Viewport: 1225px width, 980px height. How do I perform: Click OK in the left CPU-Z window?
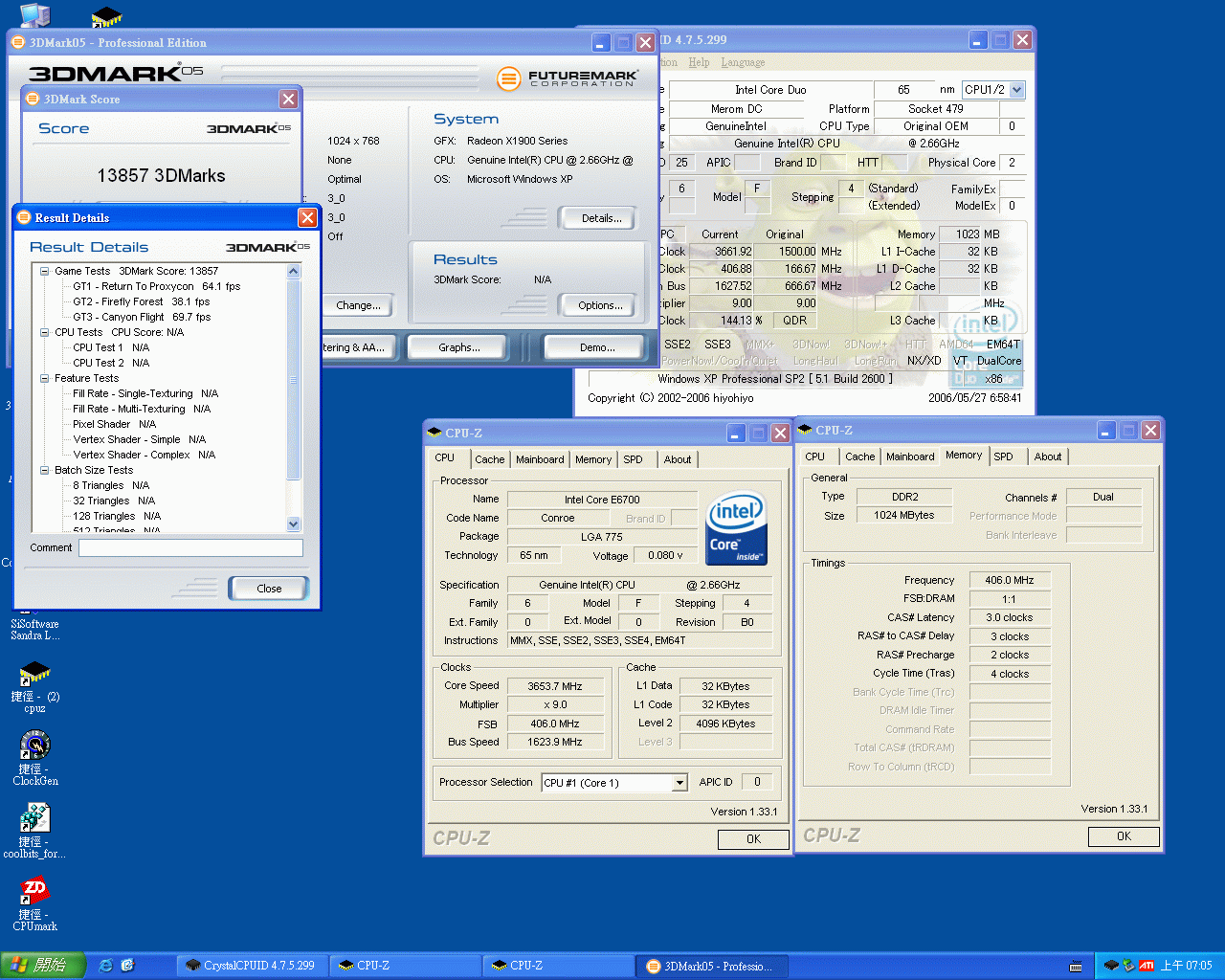[753, 839]
